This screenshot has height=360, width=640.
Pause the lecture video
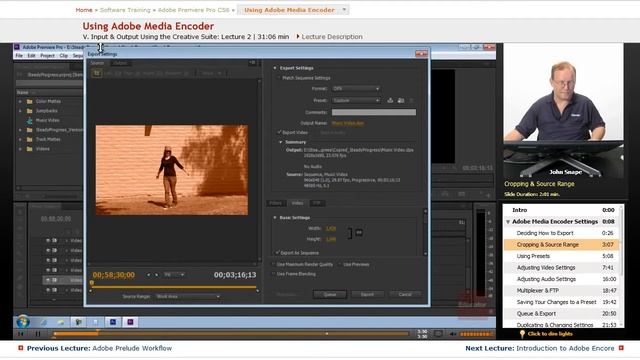(38, 334)
